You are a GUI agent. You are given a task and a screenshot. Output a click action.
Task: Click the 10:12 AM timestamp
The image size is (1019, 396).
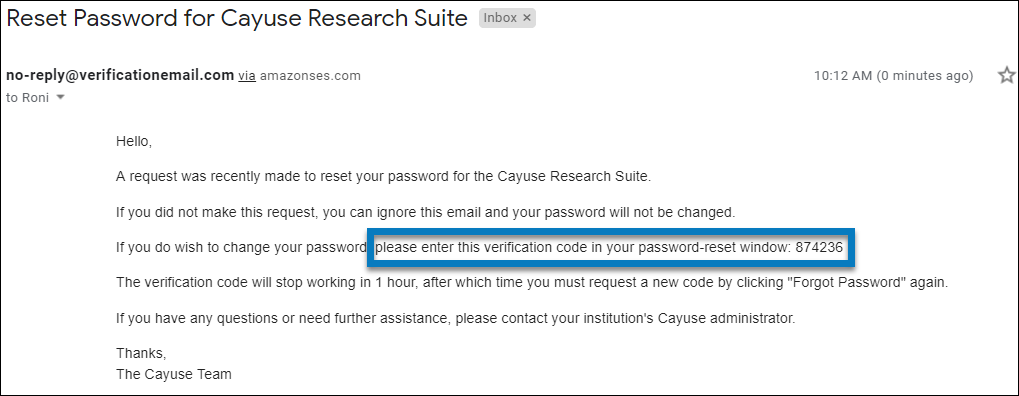844,76
